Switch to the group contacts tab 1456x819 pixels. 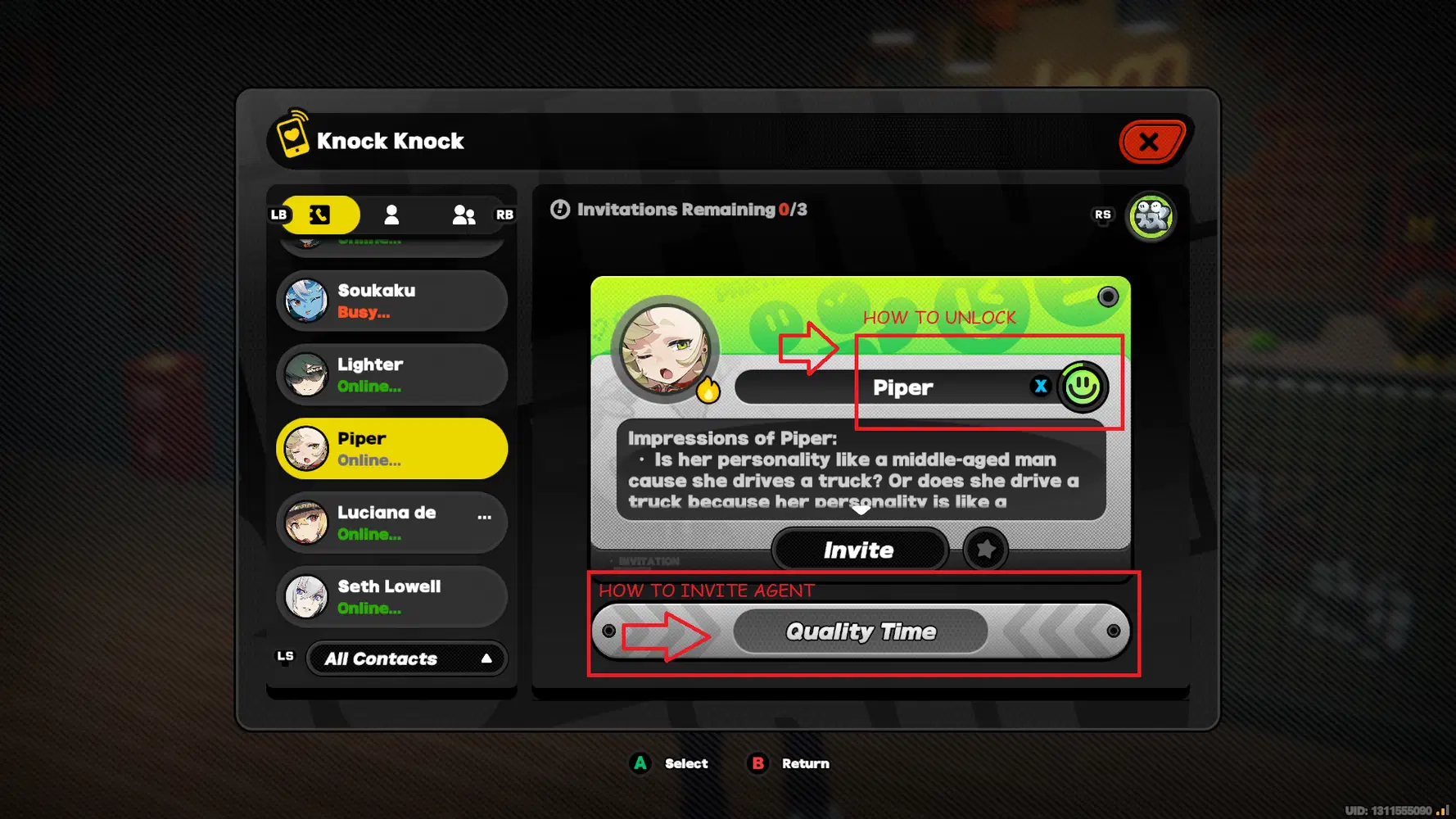[x=463, y=215]
